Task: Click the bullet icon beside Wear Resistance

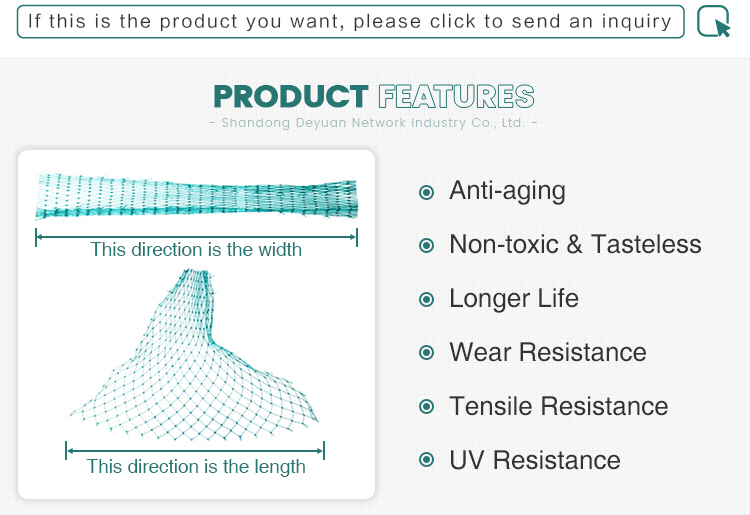Action: tap(426, 353)
